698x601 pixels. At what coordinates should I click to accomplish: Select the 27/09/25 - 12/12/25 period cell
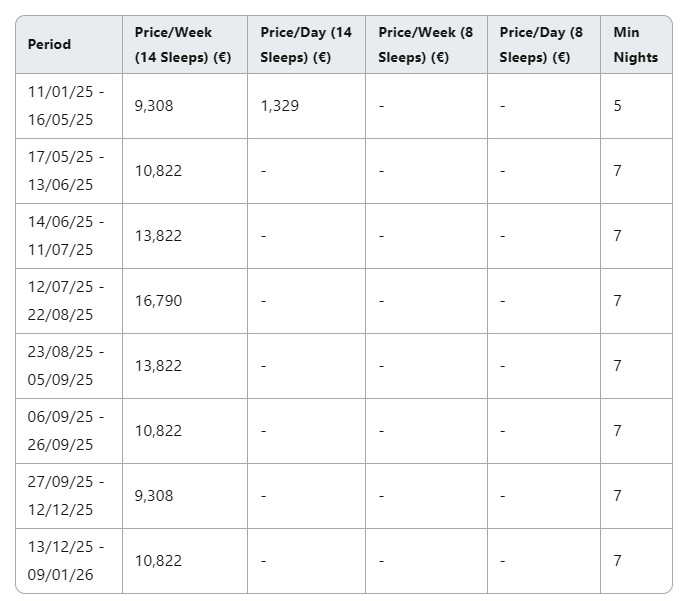(69, 496)
